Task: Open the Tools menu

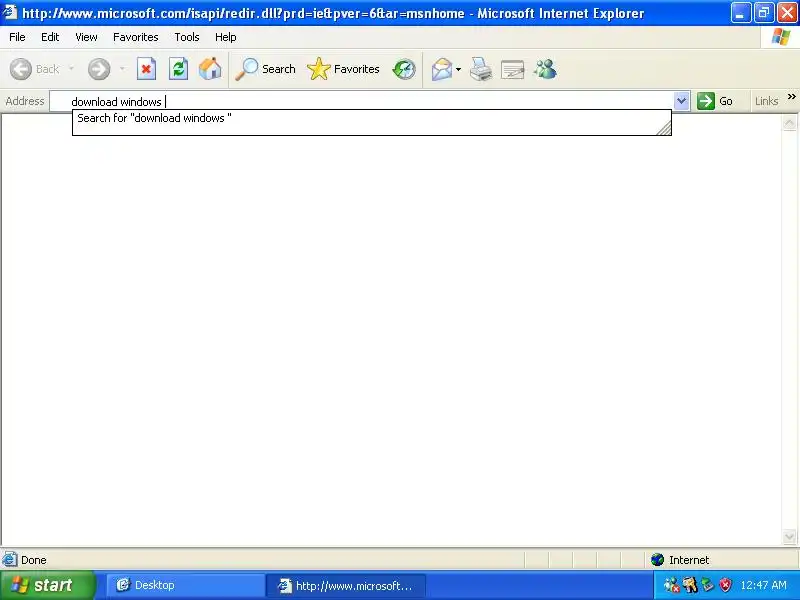Action: click(187, 37)
